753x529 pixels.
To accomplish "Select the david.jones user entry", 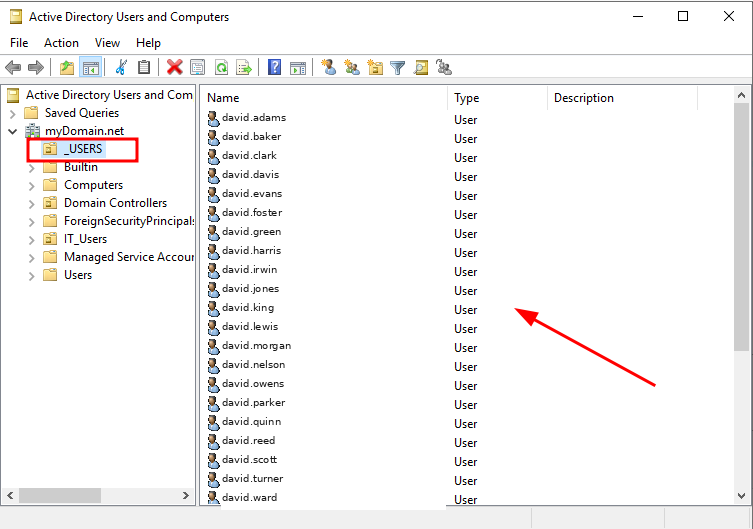I will (250, 289).
